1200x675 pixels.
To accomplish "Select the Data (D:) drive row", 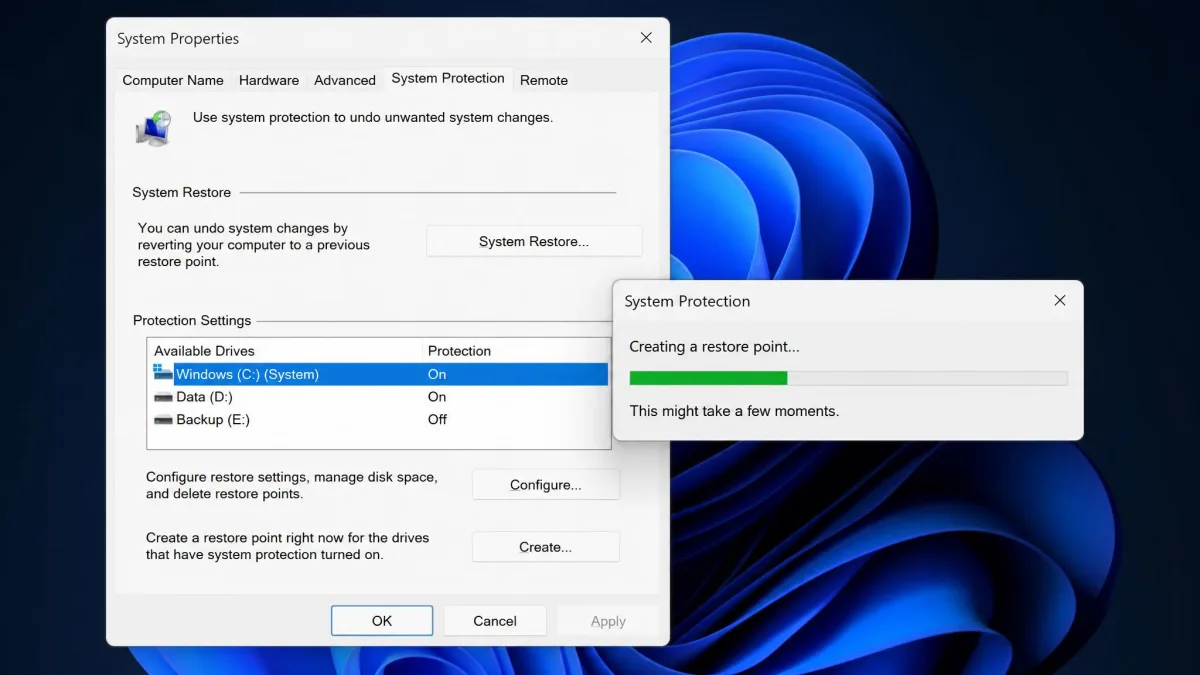I will tap(379, 397).
